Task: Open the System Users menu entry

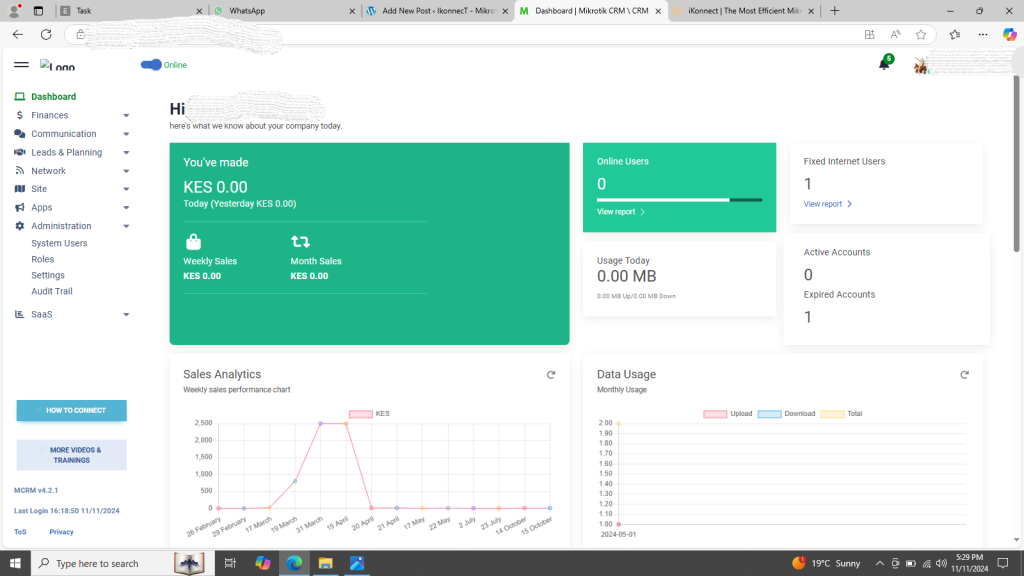Action: coord(59,242)
